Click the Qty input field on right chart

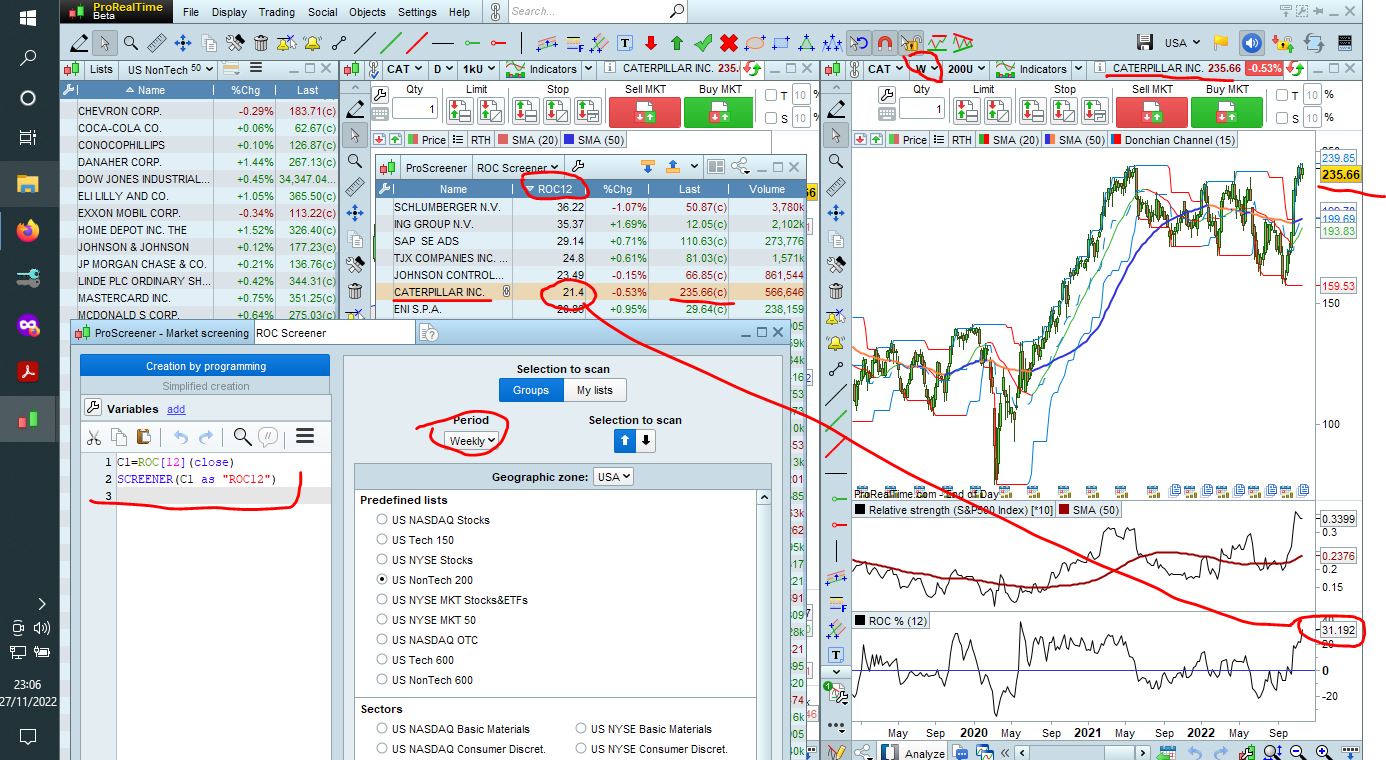click(921, 109)
